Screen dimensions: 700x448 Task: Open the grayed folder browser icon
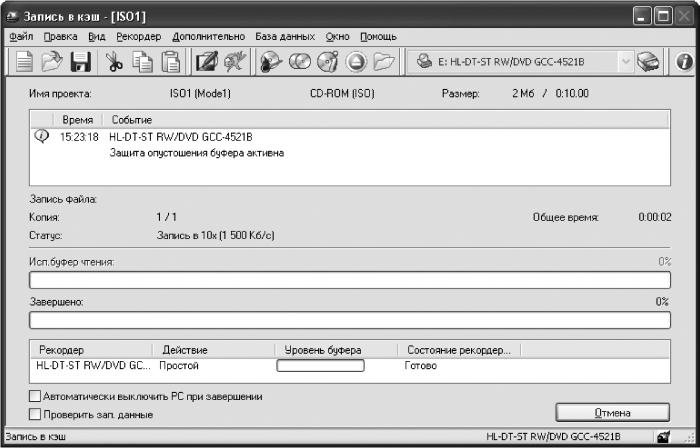(384, 62)
